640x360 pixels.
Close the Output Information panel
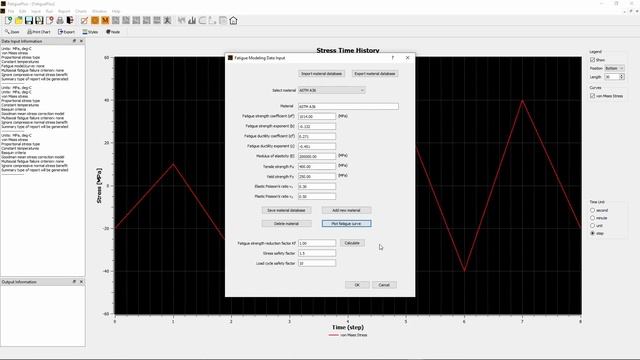81,282
